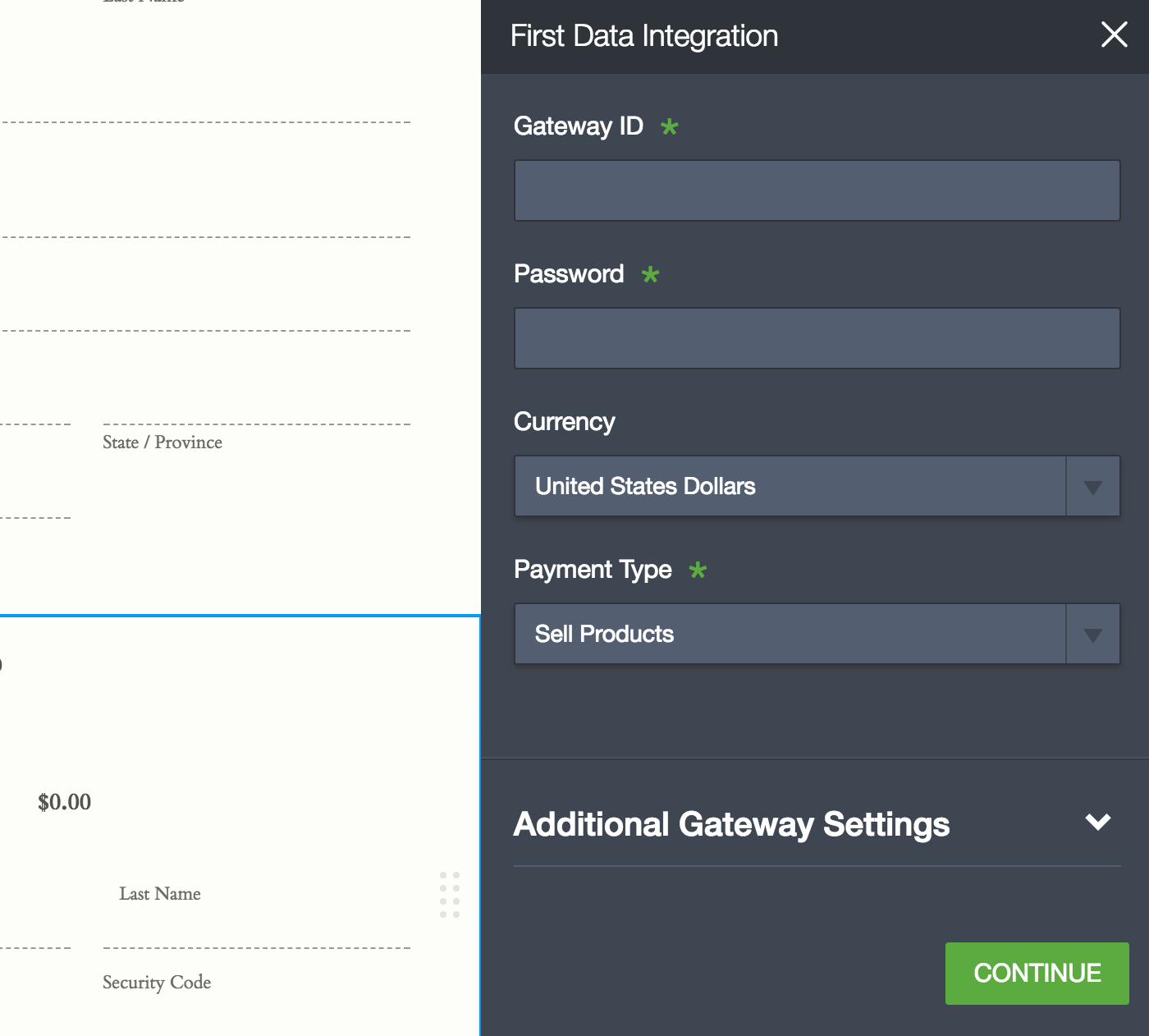This screenshot has height=1036, width=1149.
Task: Click the Last Name sublabel near the drag handle
Action: (x=160, y=894)
